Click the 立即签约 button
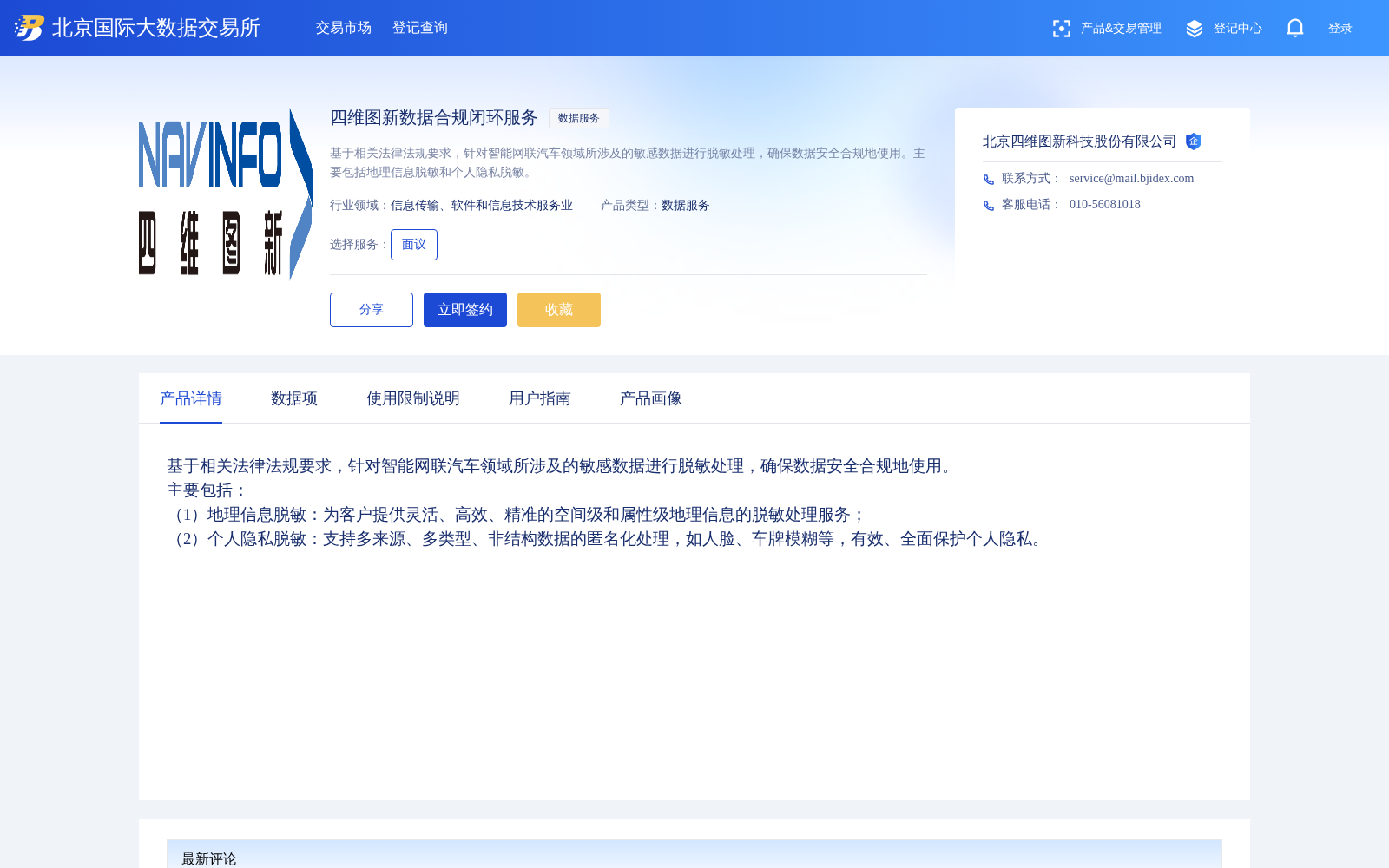Image resolution: width=1389 pixels, height=868 pixels. click(465, 310)
